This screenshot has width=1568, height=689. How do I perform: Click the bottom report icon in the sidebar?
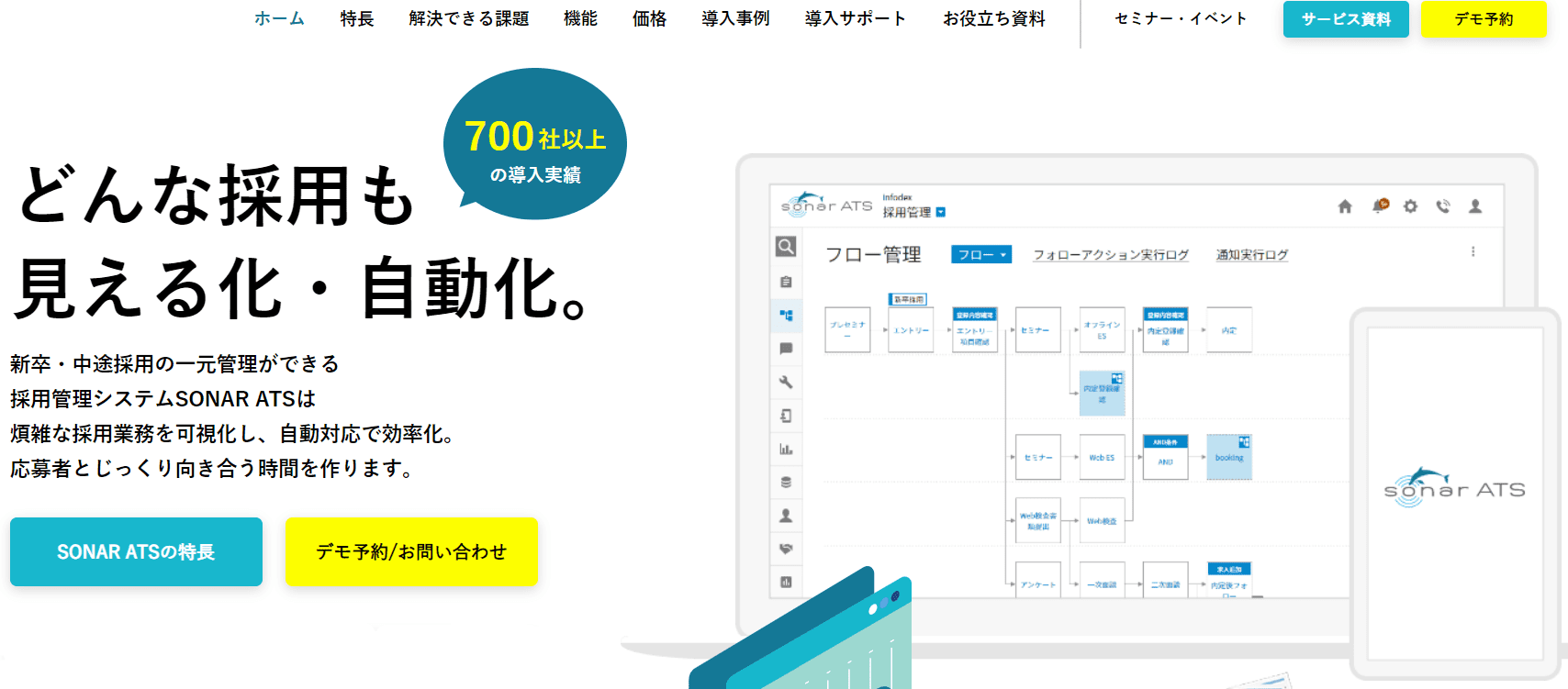[786, 582]
